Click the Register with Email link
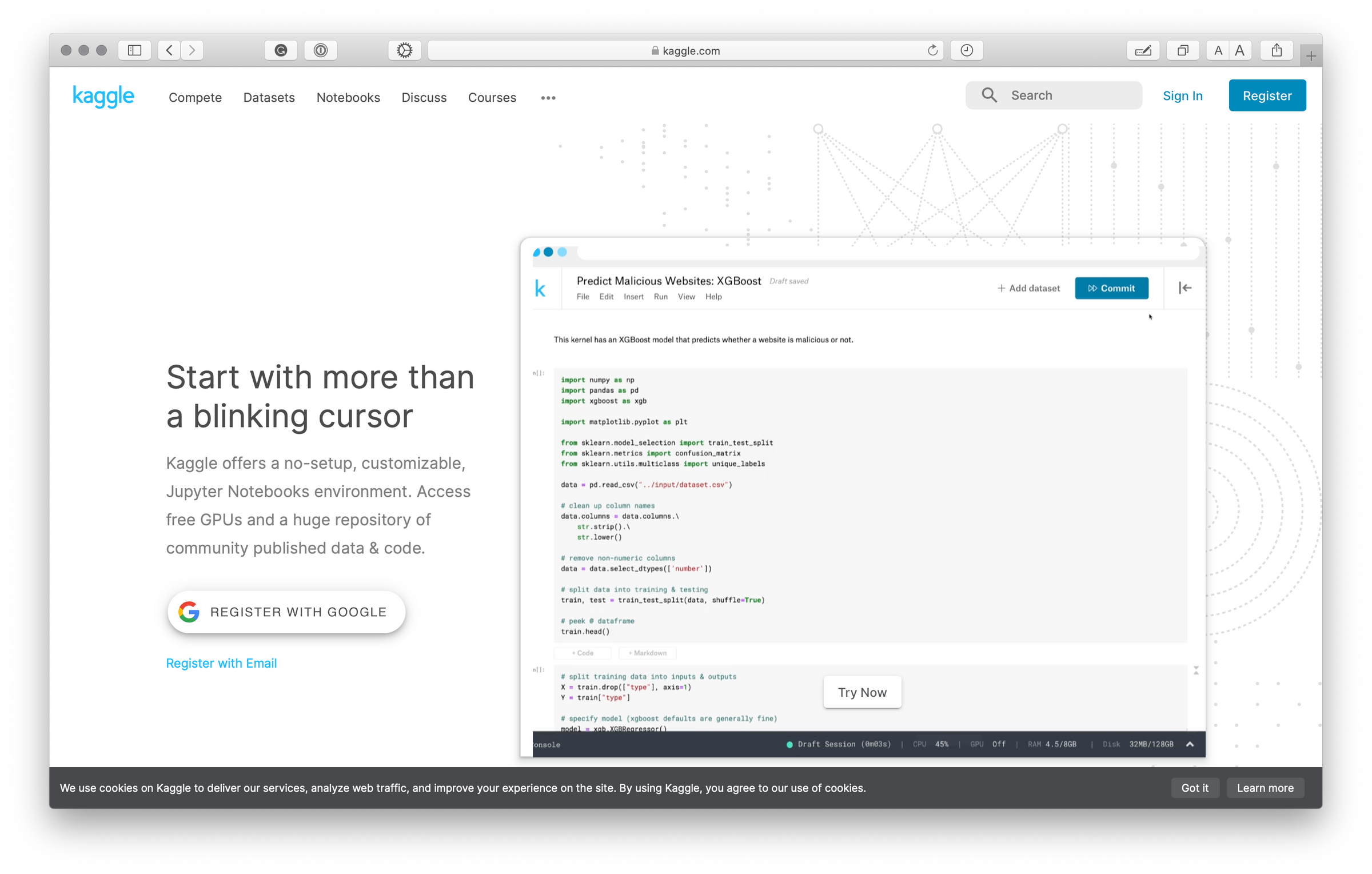 tap(221, 663)
